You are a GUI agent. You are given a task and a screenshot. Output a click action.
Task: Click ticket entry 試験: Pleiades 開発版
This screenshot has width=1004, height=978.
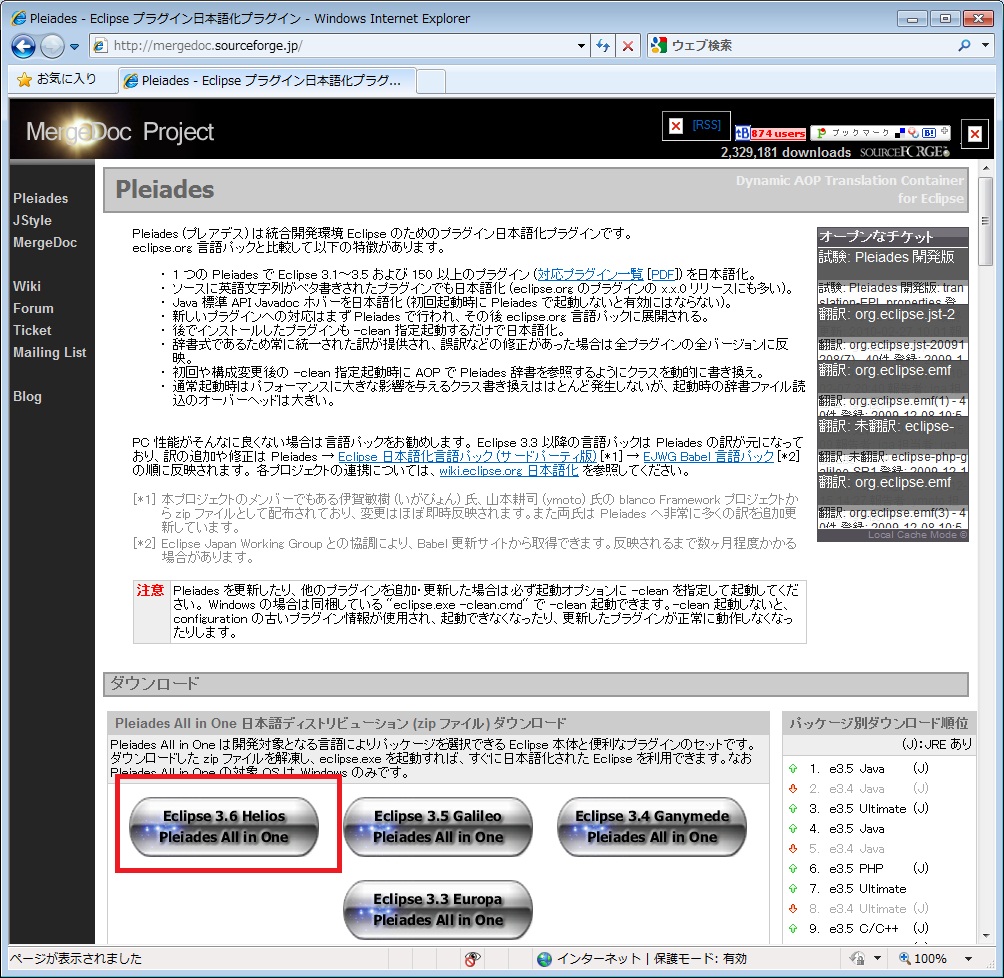click(886, 257)
